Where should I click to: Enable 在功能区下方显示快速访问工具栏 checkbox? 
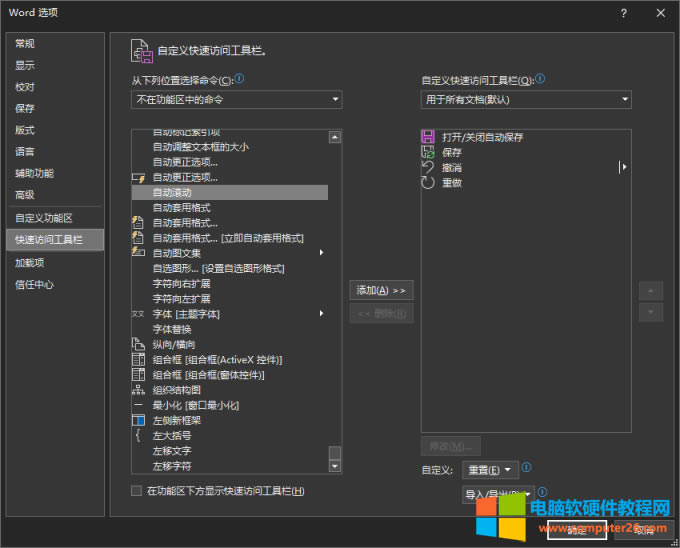tap(137, 491)
